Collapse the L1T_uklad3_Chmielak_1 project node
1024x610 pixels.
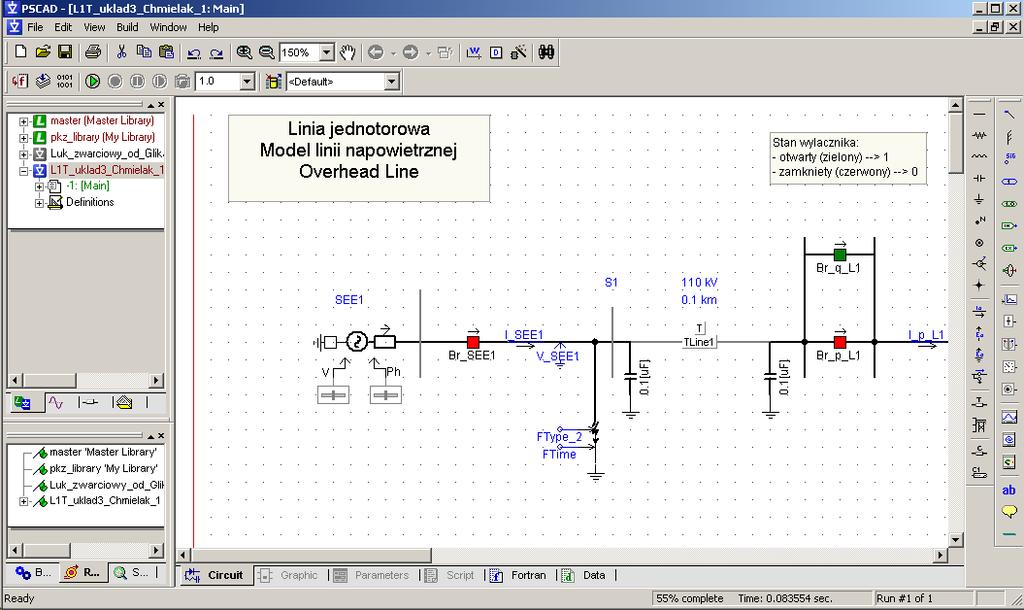tap(24, 171)
